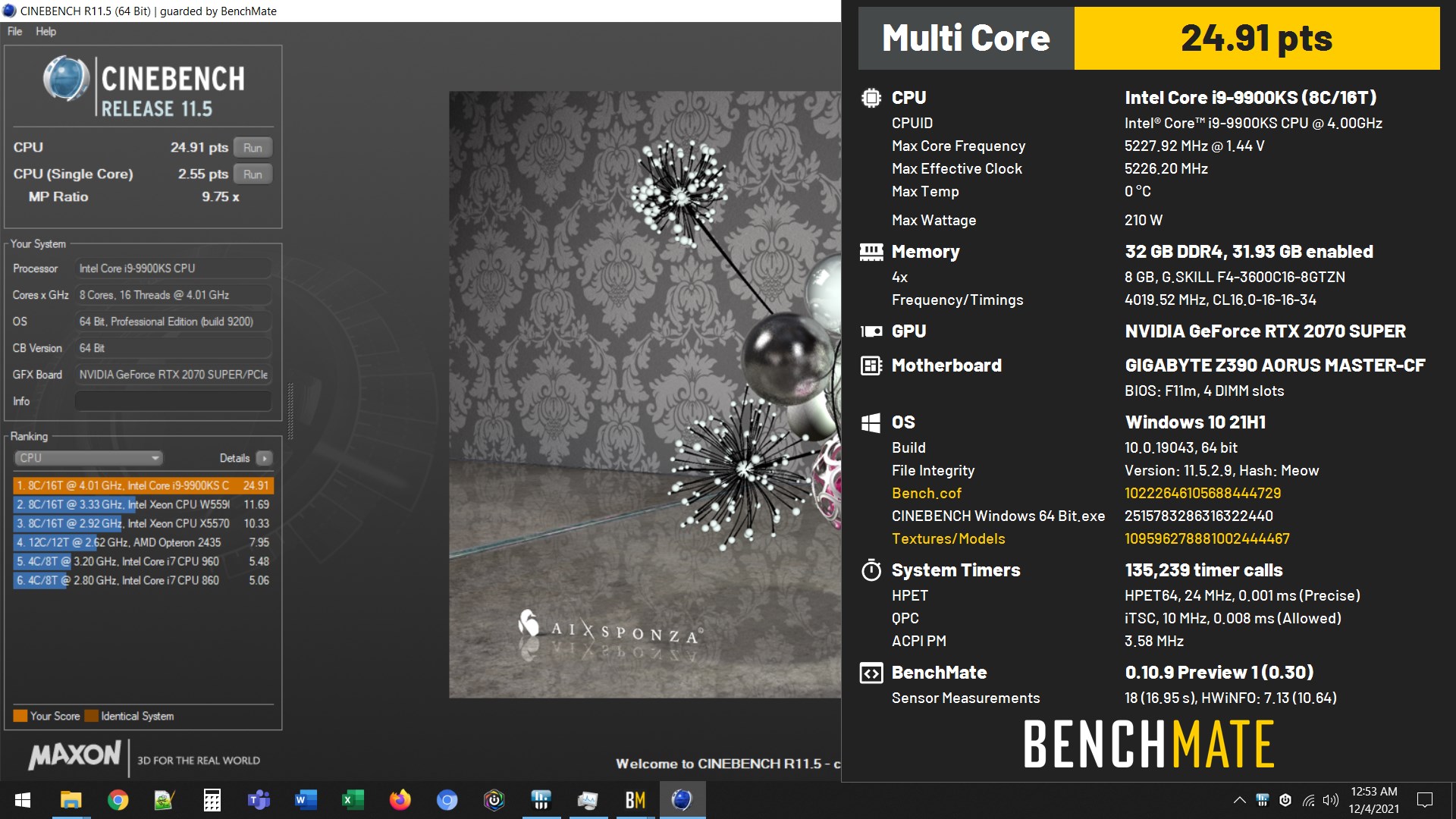The height and width of the screenshot is (819, 1456).
Task: Open the File menu in Cinebench
Action: click(x=15, y=31)
